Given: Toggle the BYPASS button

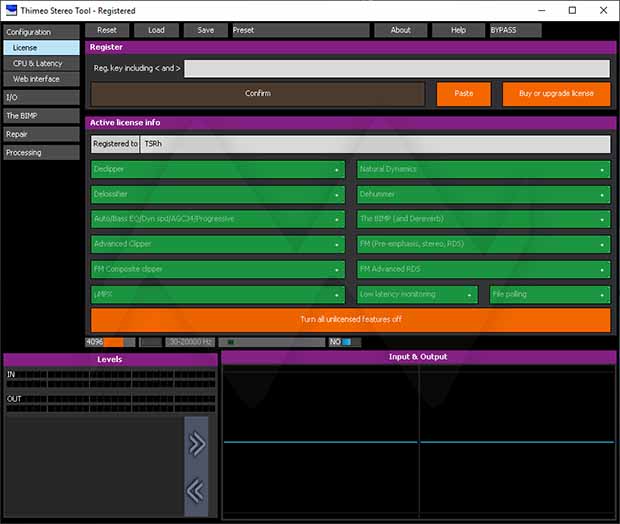Looking at the screenshot, I should pyautogui.click(x=516, y=30).
